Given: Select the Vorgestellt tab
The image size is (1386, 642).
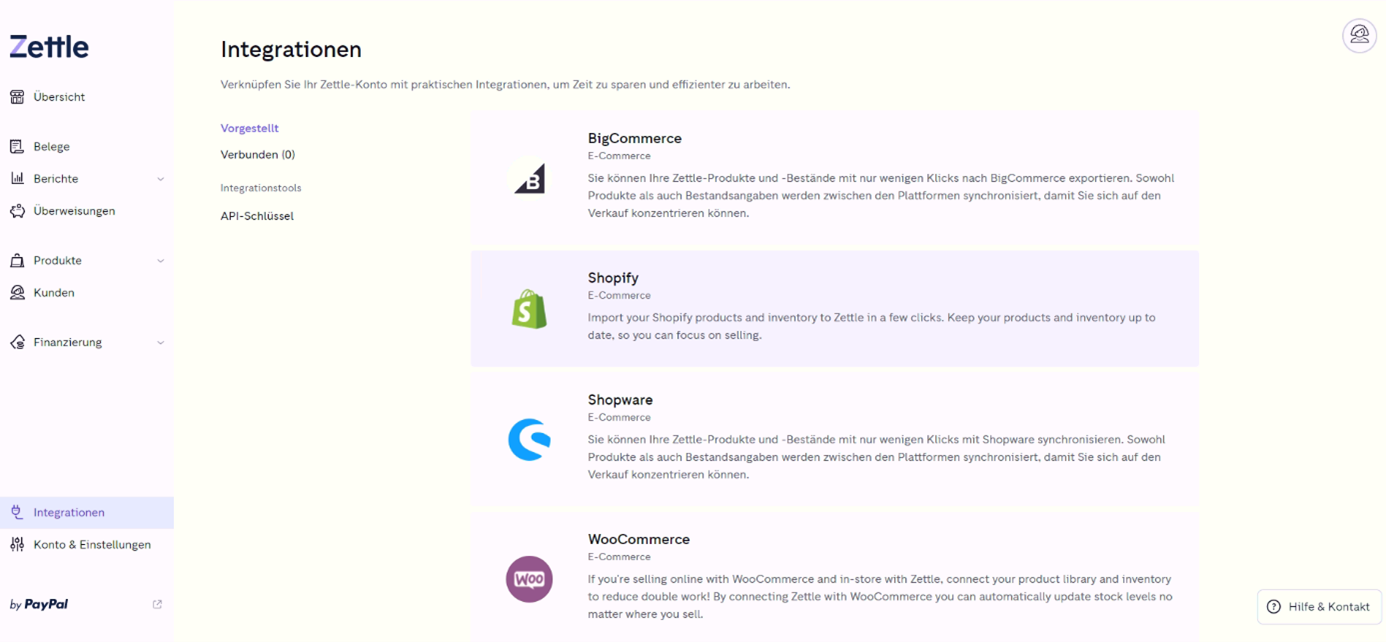Looking at the screenshot, I should point(250,128).
